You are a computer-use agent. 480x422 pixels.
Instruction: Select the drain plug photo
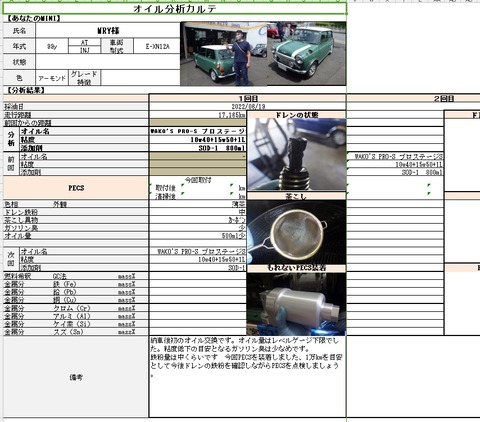pyautogui.click(x=296, y=154)
